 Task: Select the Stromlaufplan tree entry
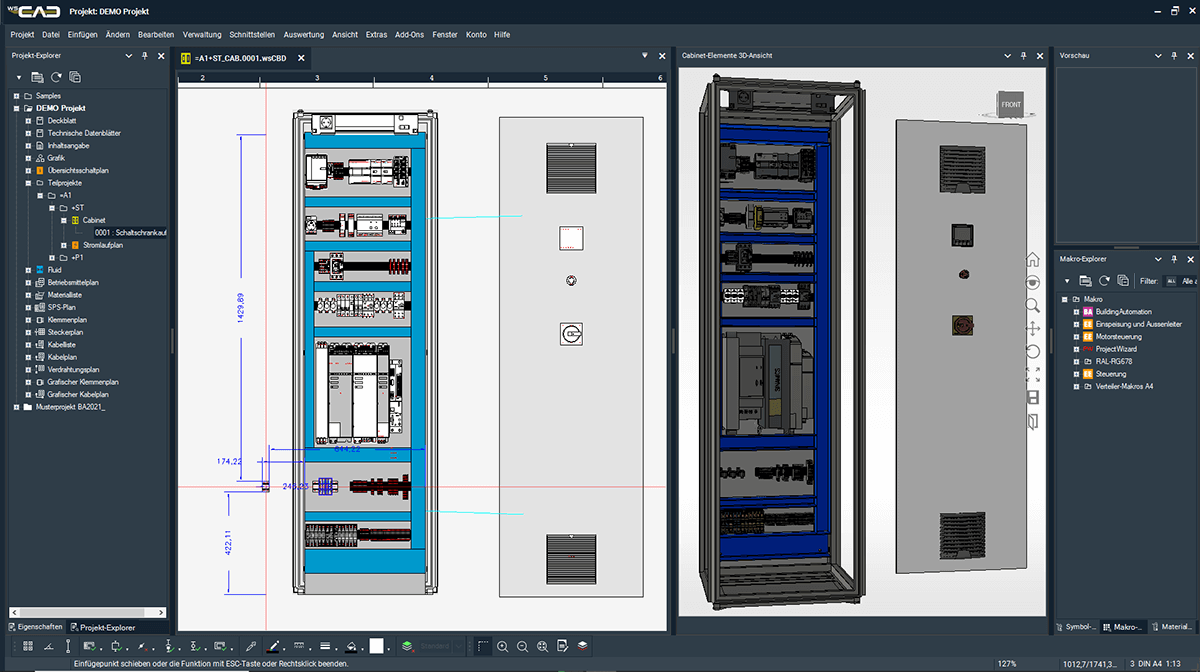101,245
